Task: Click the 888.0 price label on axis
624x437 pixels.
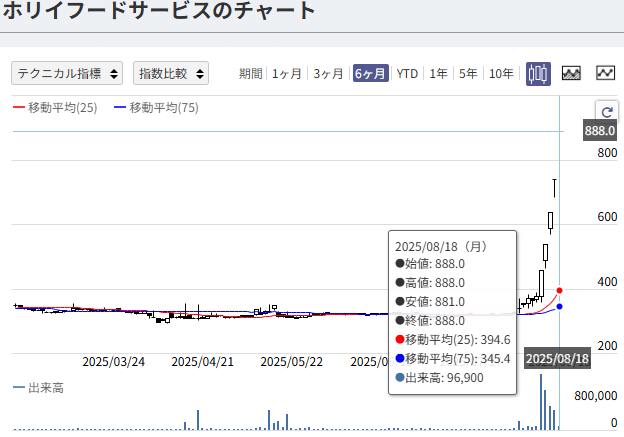Action: pos(600,131)
